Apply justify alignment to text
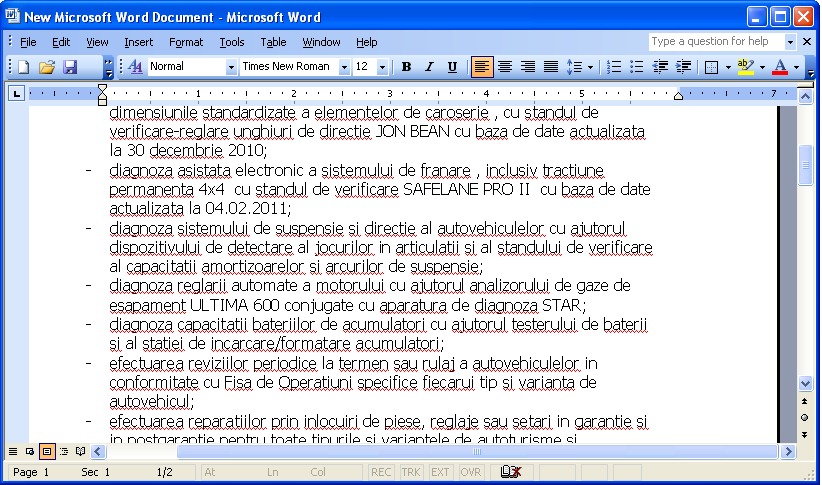 coord(550,67)
